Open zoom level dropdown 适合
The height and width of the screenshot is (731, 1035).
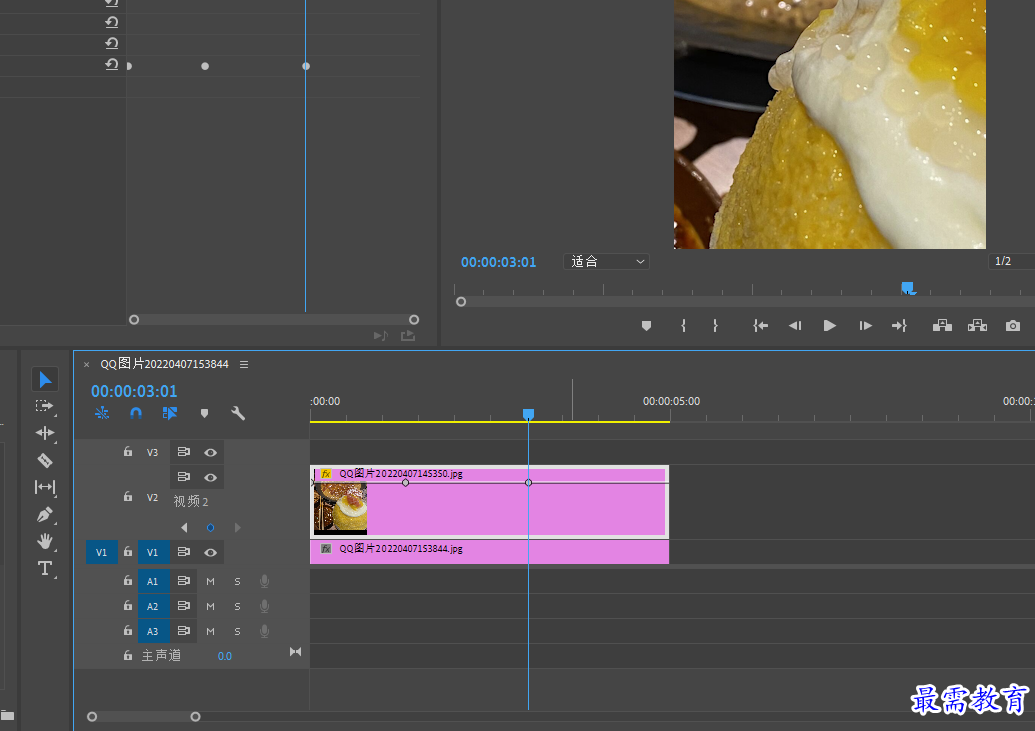tap(606, 261)
